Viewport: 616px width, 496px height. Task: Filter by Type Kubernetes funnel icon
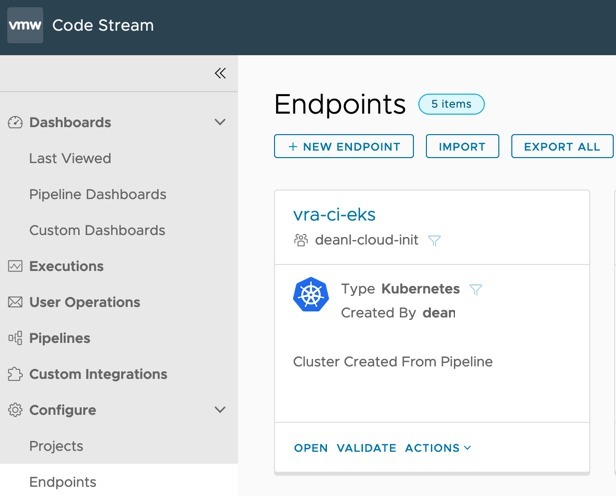point(476,289)
